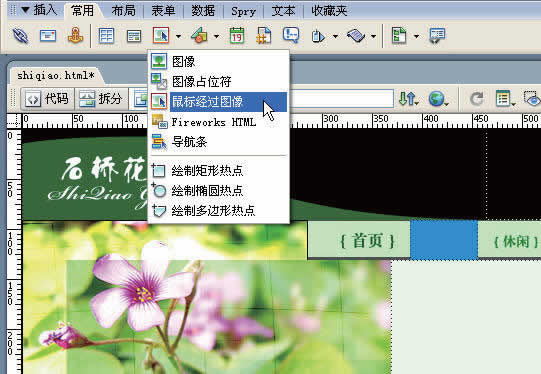
Task: Expand the Media dropdown arrow
Action: pyautogui.click(x=216, y=36)
